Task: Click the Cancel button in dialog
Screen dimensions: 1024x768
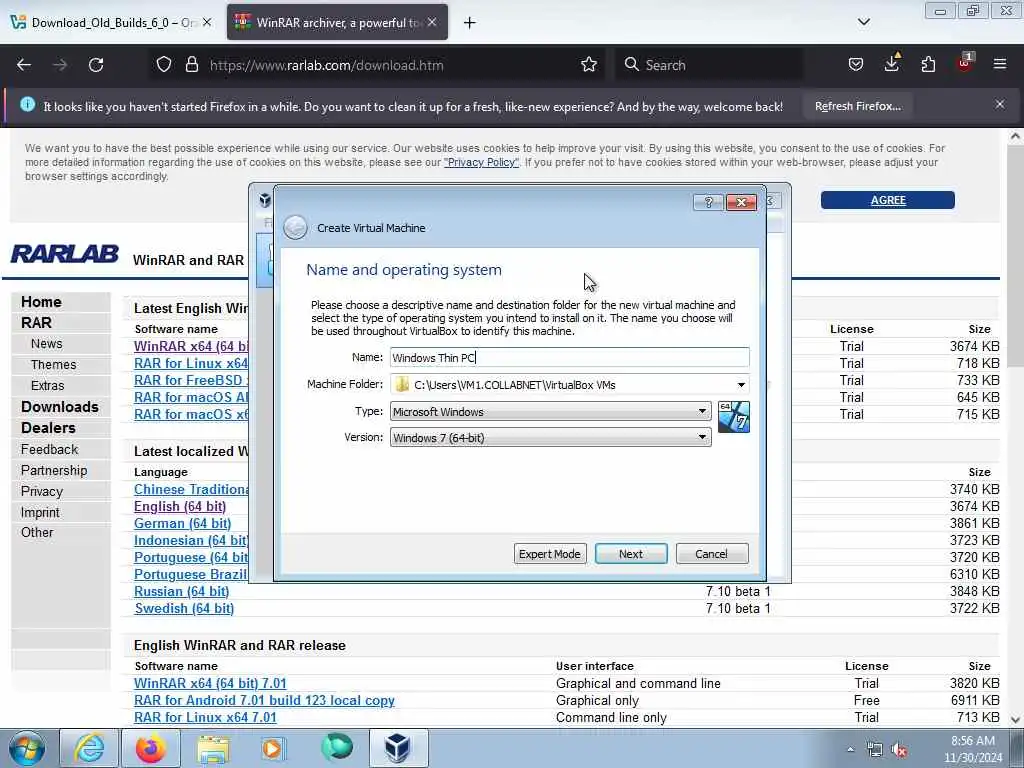Action: coord(711,554)
